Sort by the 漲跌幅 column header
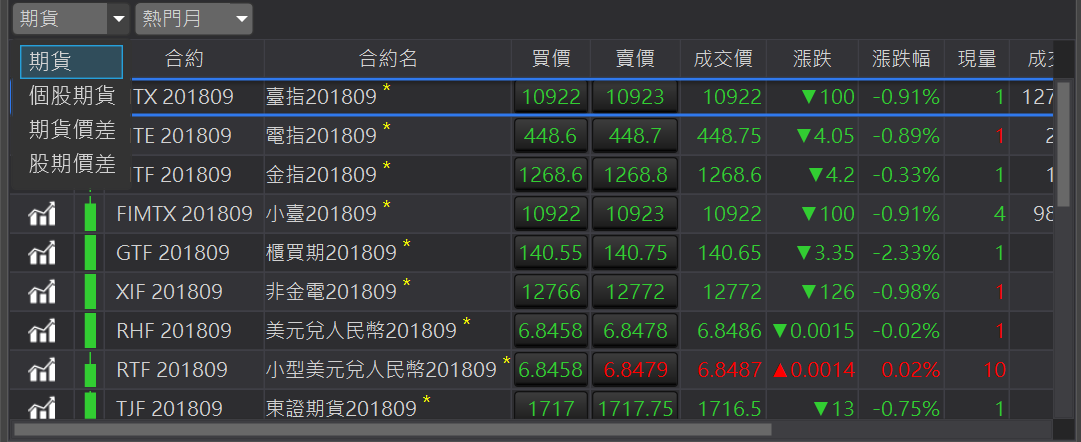 click(x=904, y=59)
